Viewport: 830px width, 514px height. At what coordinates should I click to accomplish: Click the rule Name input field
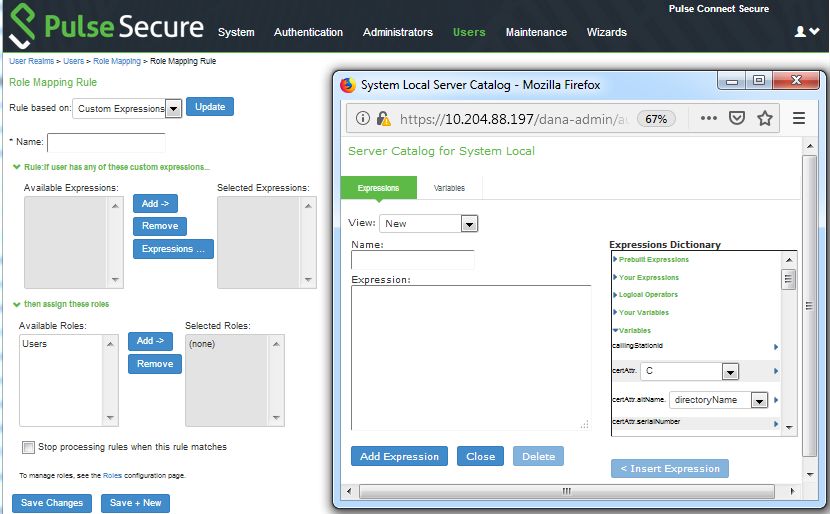click(106, 142)
